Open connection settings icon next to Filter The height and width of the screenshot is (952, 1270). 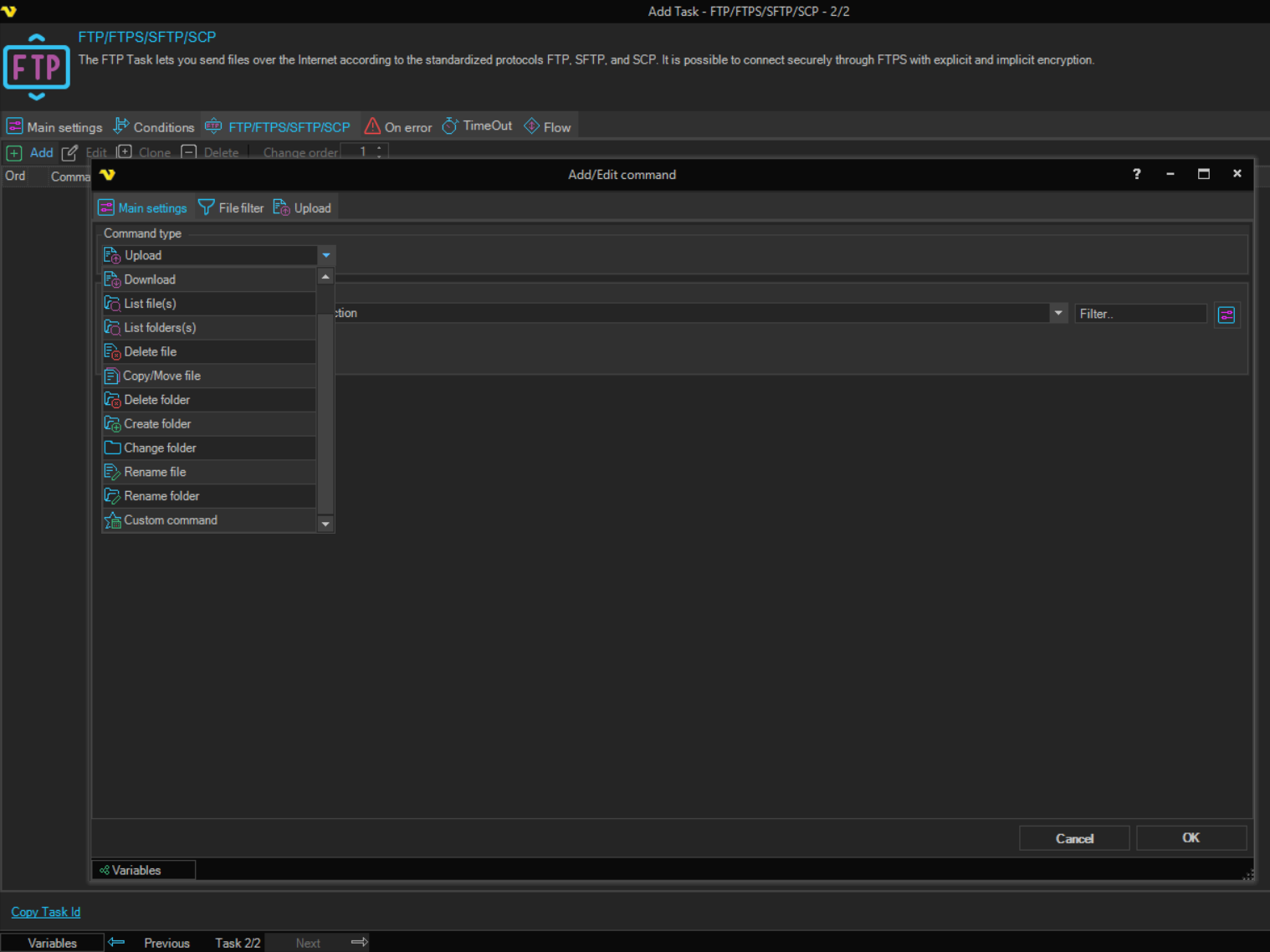[1226, 315]
